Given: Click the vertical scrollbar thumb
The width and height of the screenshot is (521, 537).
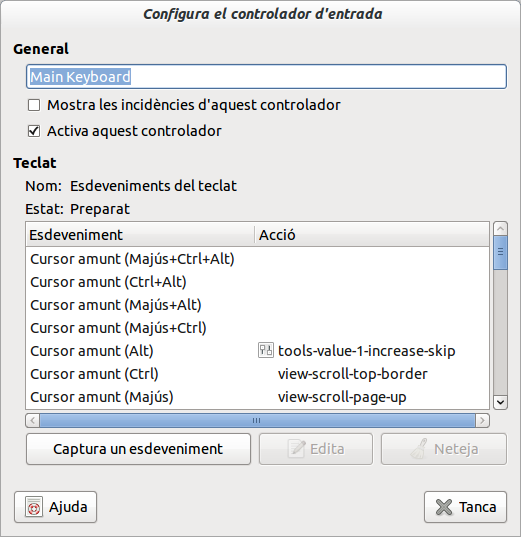Looking at the screenshot, I should 500,253.
